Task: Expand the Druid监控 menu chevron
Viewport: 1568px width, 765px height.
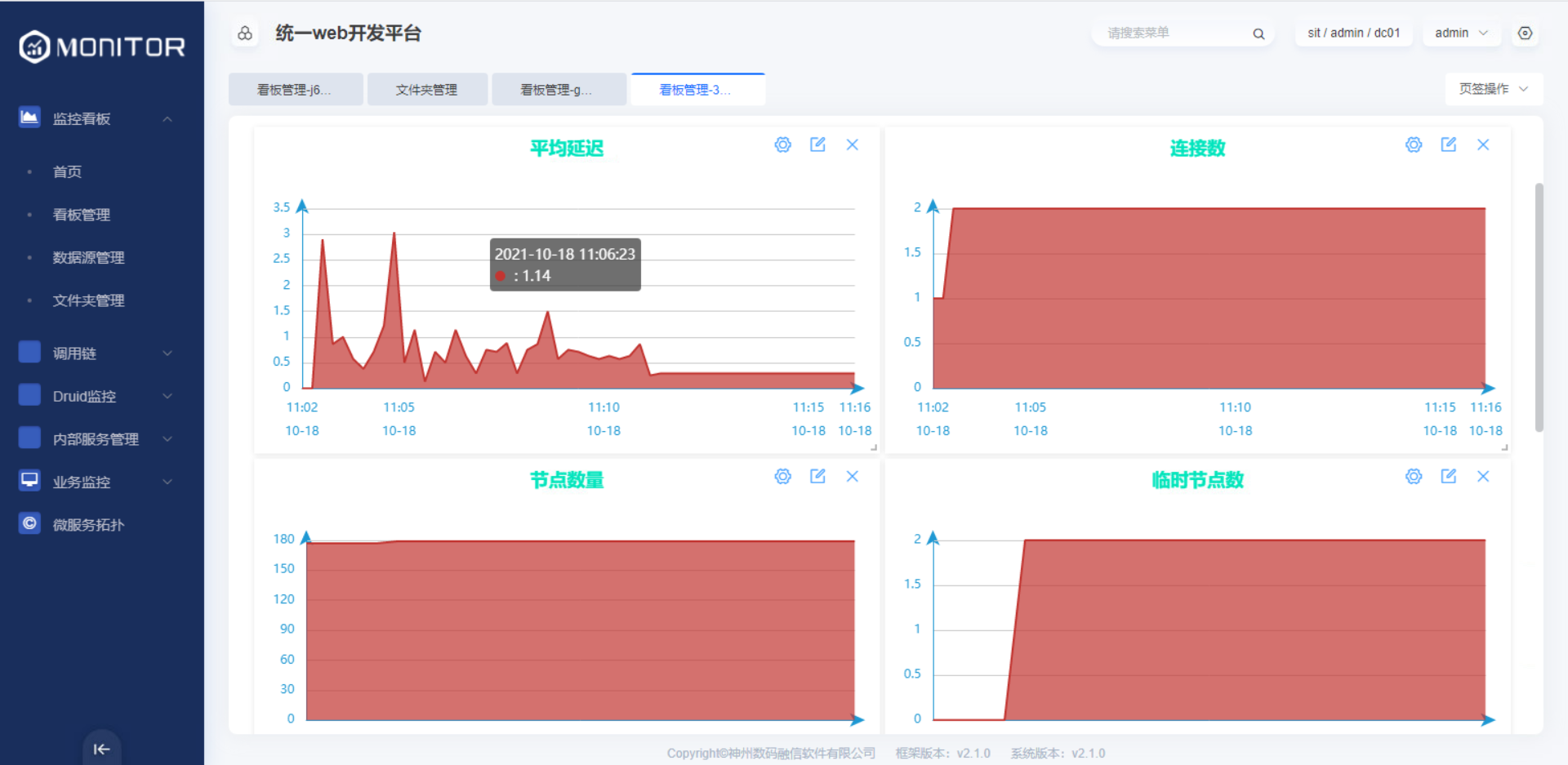Action: (167, 396)
